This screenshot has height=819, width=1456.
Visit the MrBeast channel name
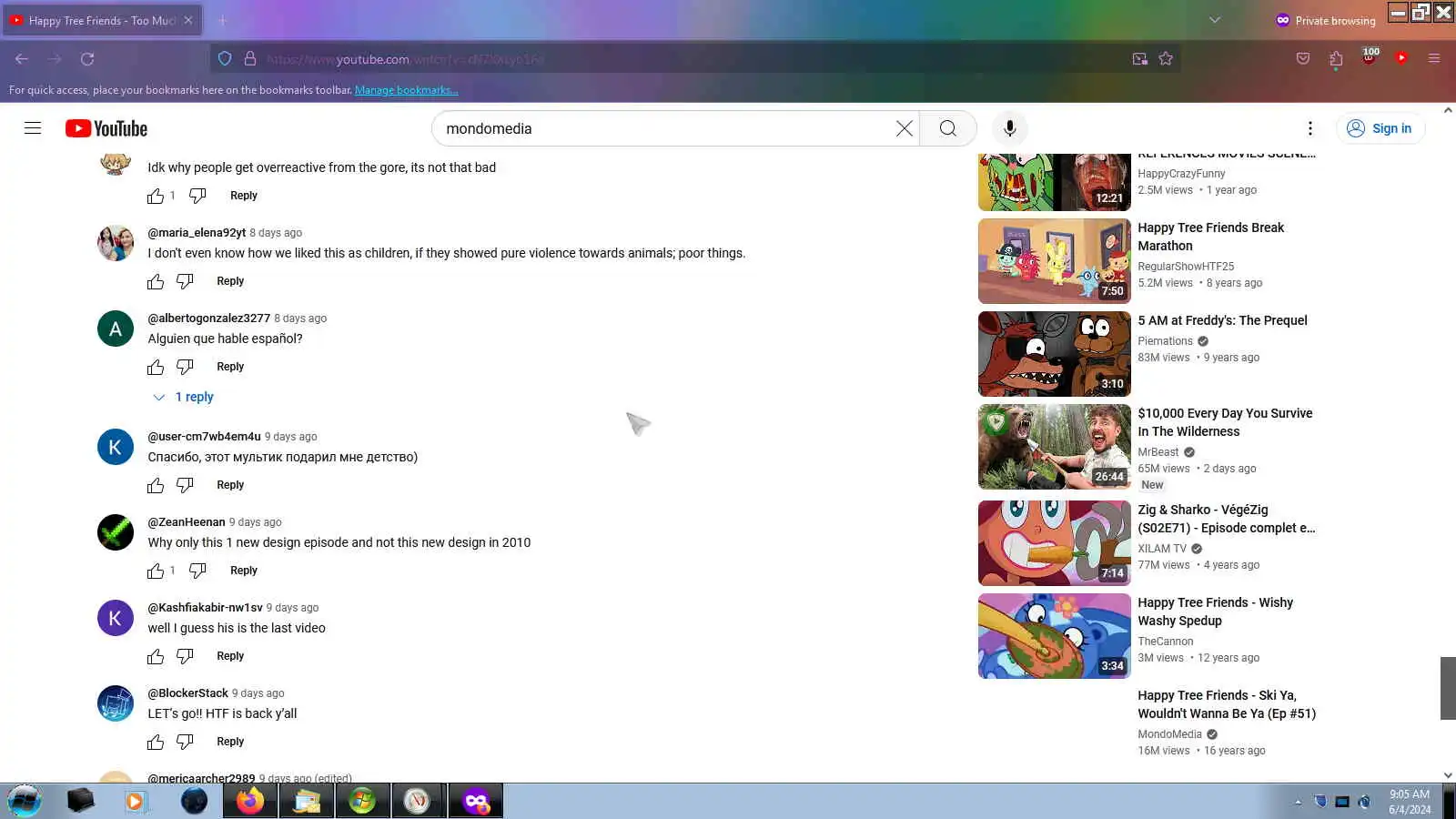pos(1158,452)
